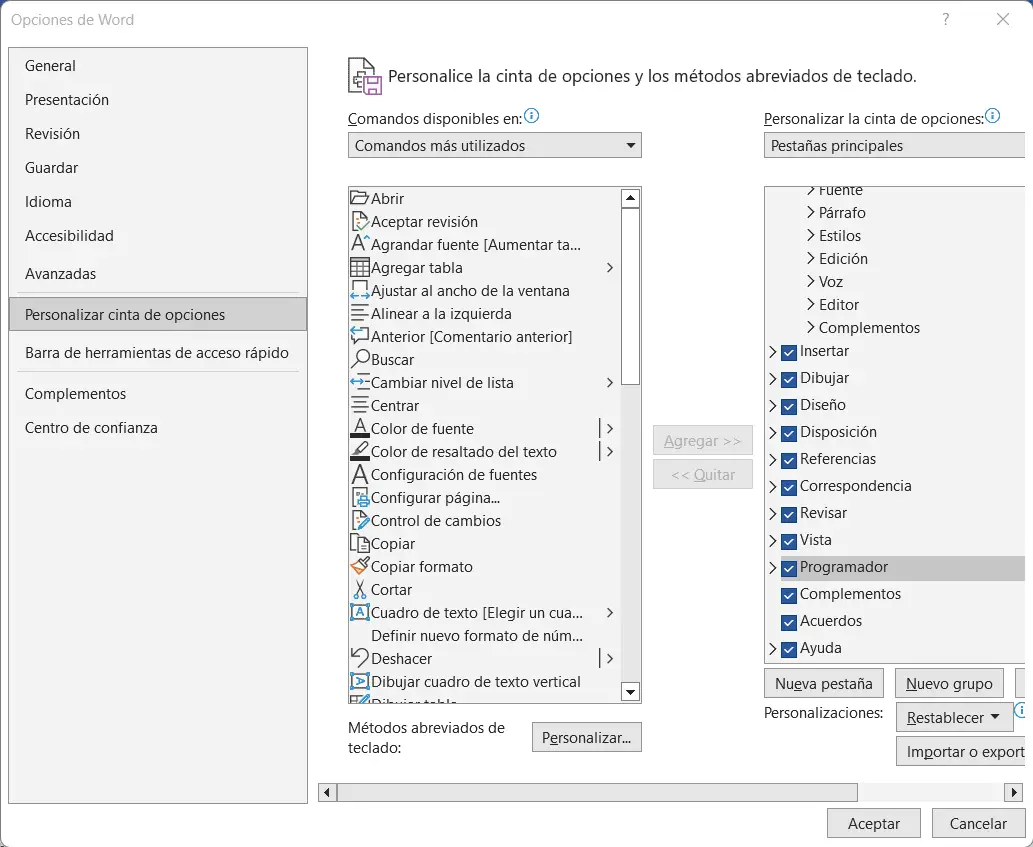Uncheck the Dibujar tab checkbox
The image size is (1033, 847).
(789, 379)
